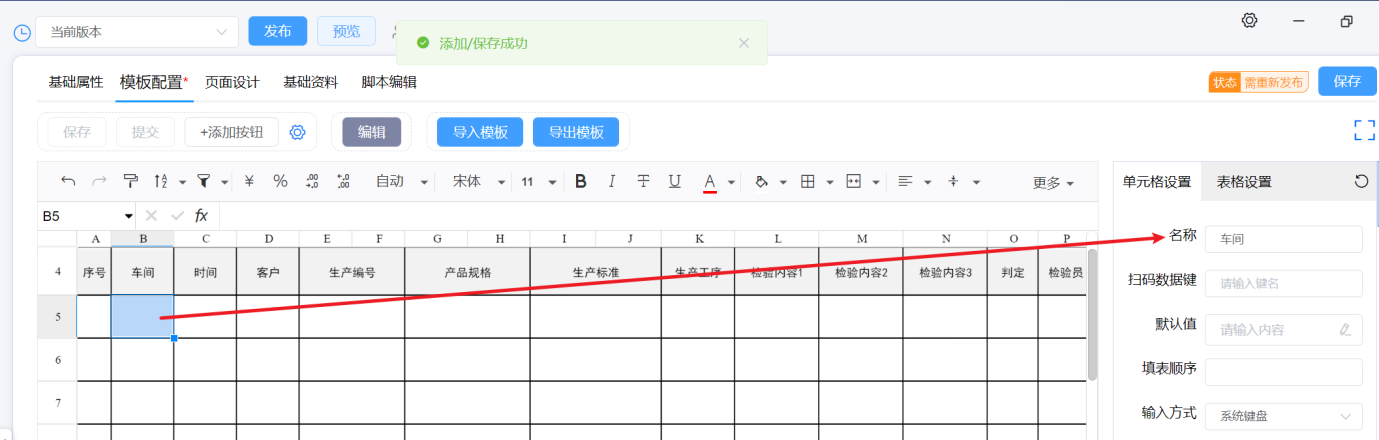The image size is (1379, 440).
Task: Click the refresh icon in cell settings panel
Action: pyautogui.click(x=1361, y=181)
